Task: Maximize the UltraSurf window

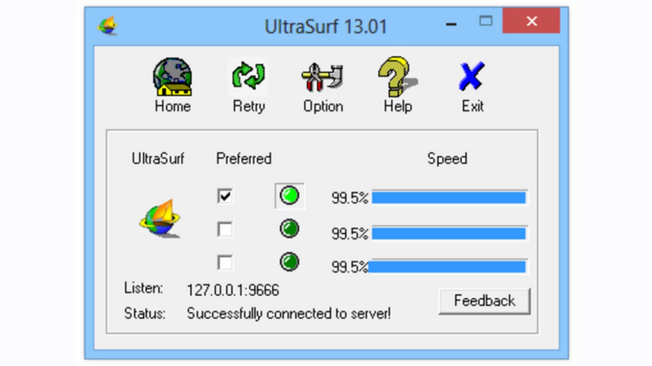Action: pos(485,21)
